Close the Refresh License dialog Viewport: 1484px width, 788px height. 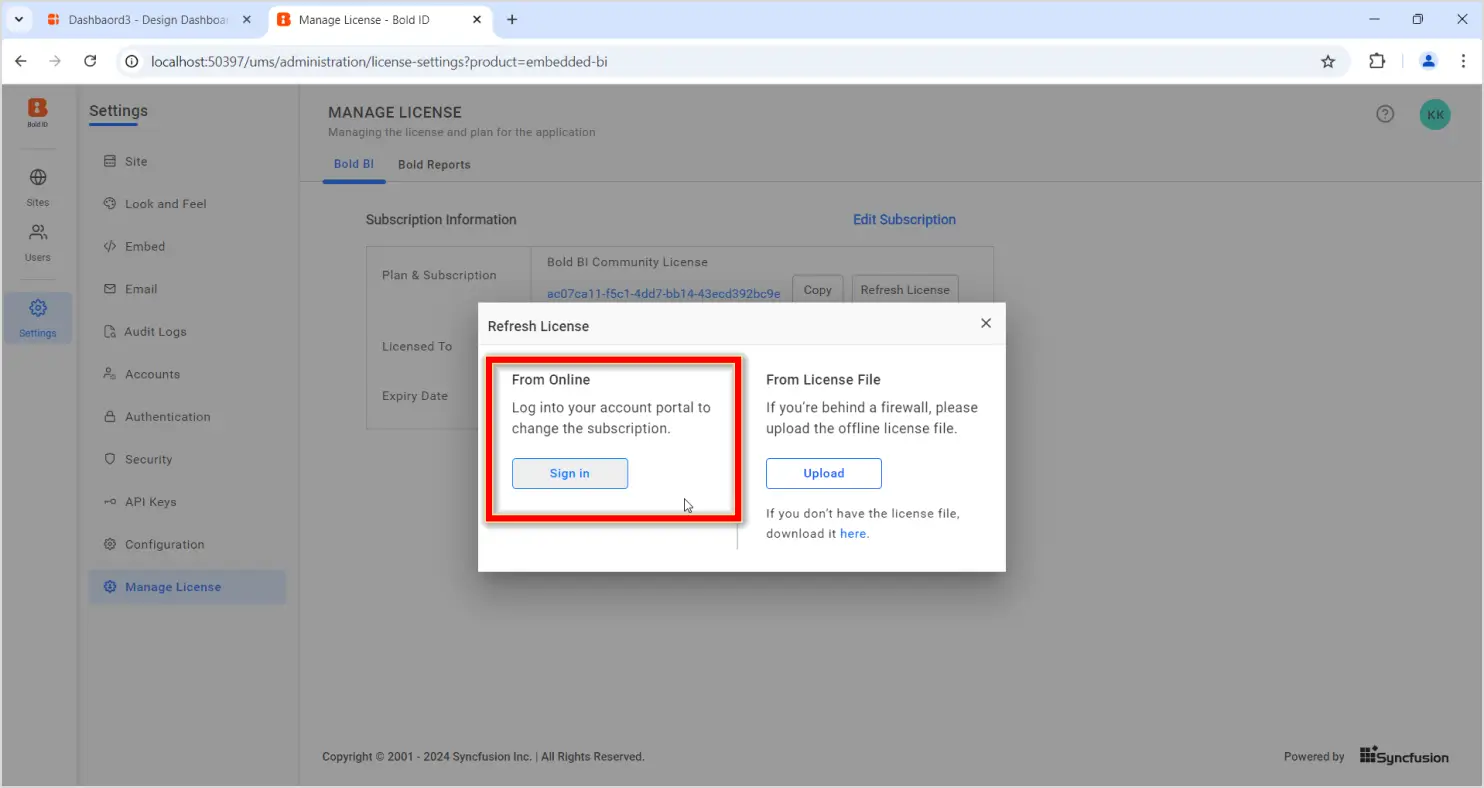[986, 323]
